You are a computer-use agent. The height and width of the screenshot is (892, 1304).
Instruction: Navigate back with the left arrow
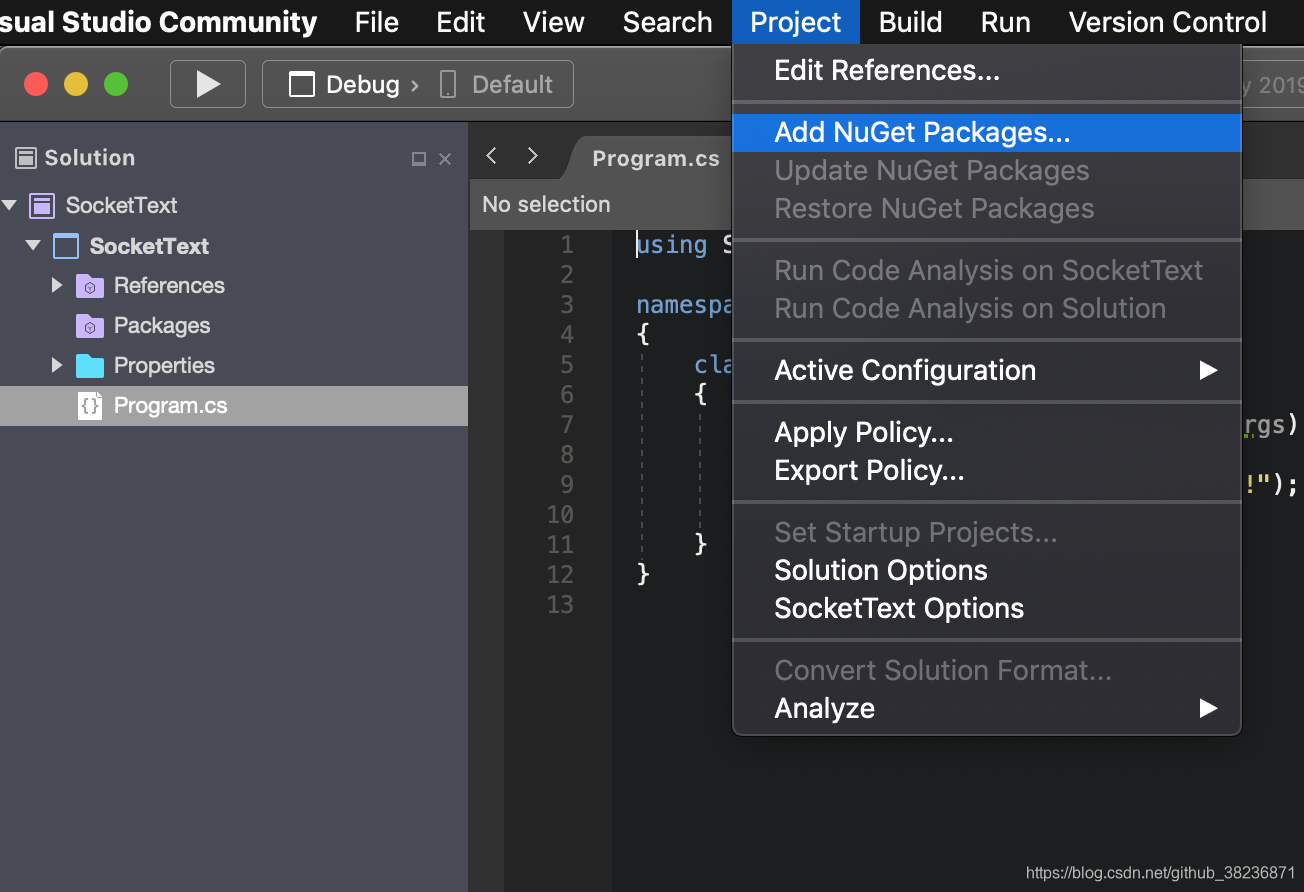[x=491, y=155]
